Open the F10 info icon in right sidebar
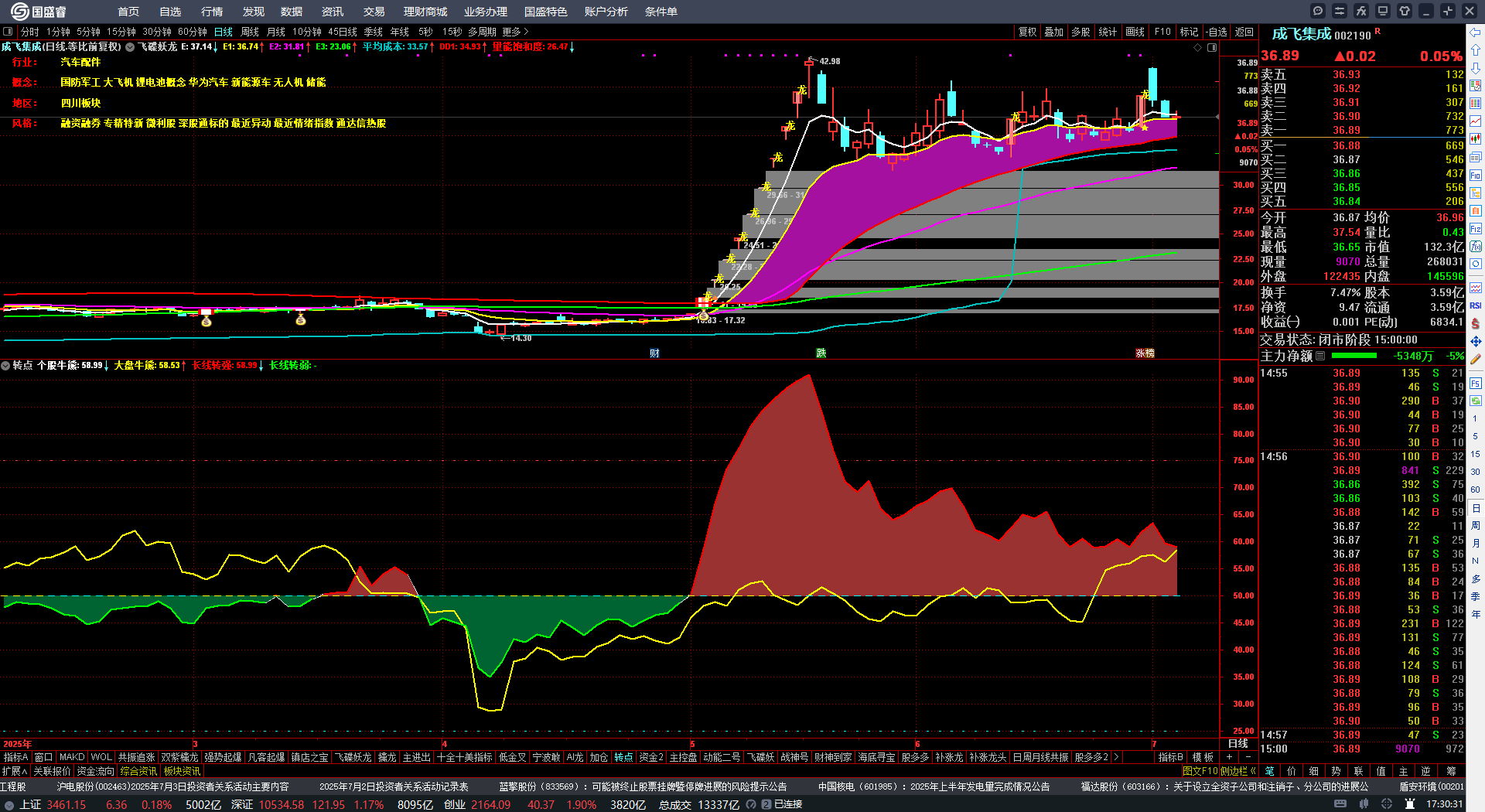The image size is (1485, 812). pyautogui.click(x=1476, y=176)
